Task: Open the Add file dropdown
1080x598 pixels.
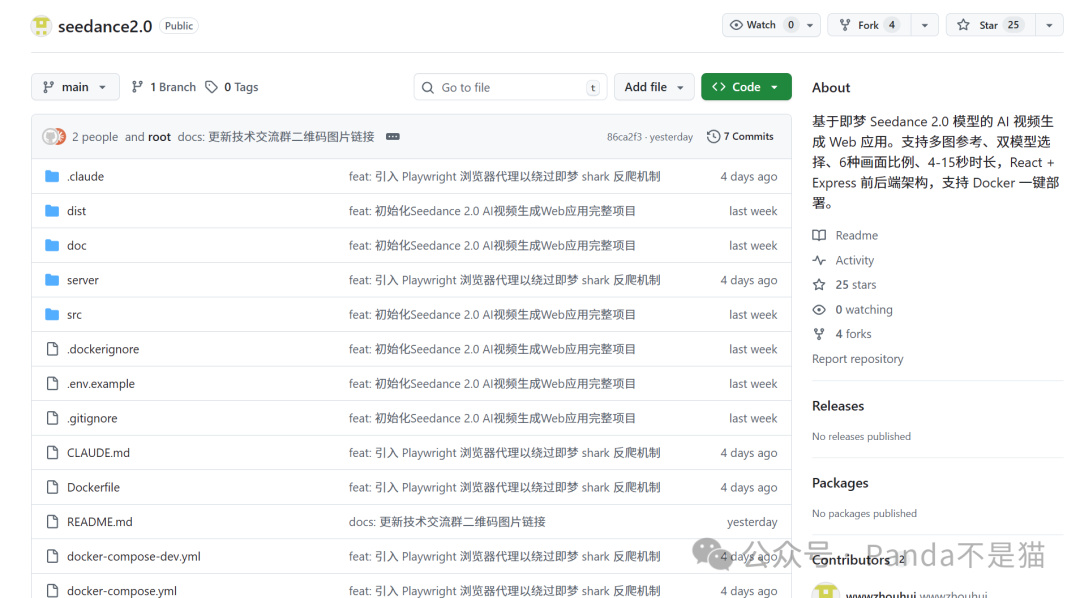Action: [x=654, y=87]
